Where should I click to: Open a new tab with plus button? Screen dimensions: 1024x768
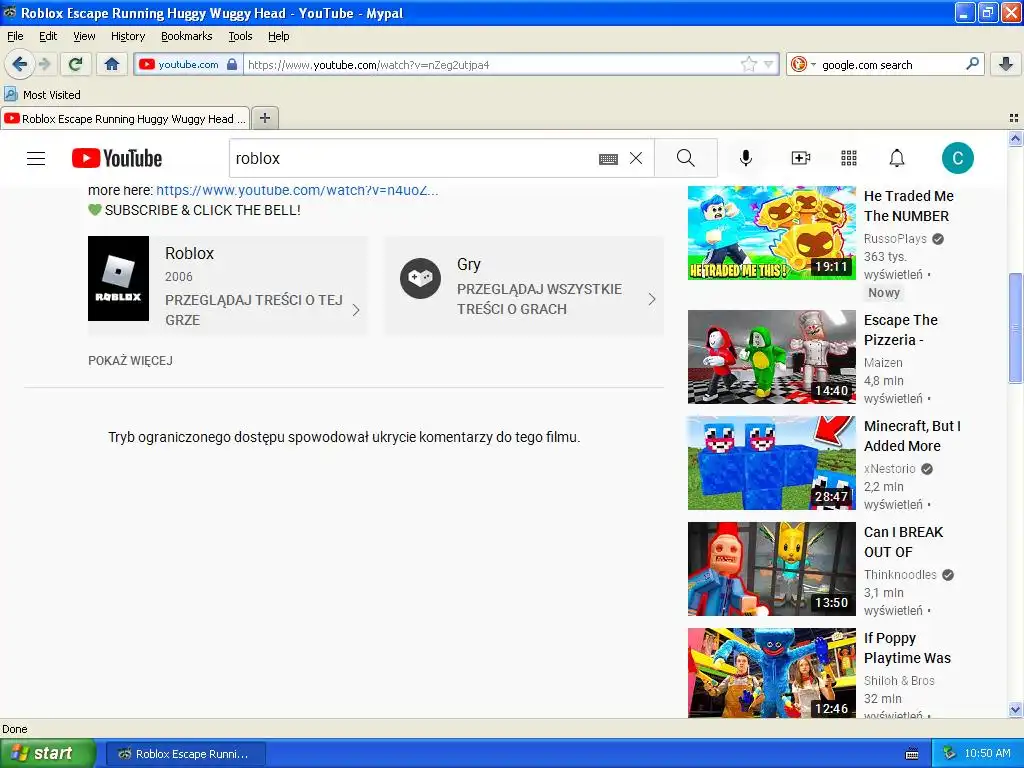point(264,118)
